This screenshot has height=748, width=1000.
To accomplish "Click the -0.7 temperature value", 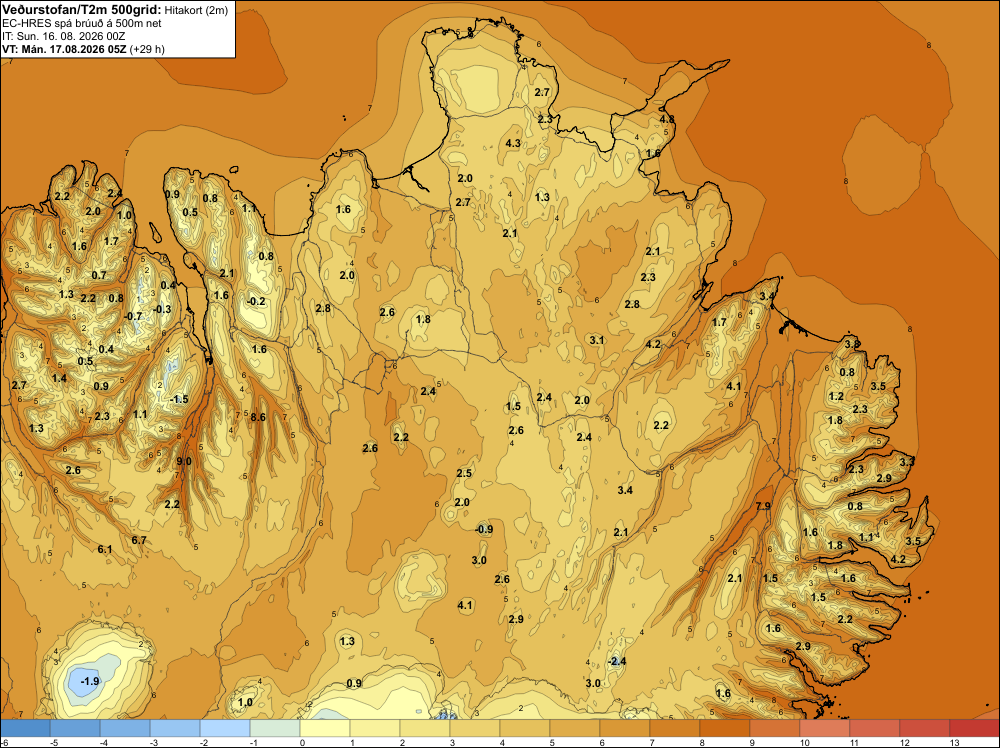I will (x=133, y=316).
